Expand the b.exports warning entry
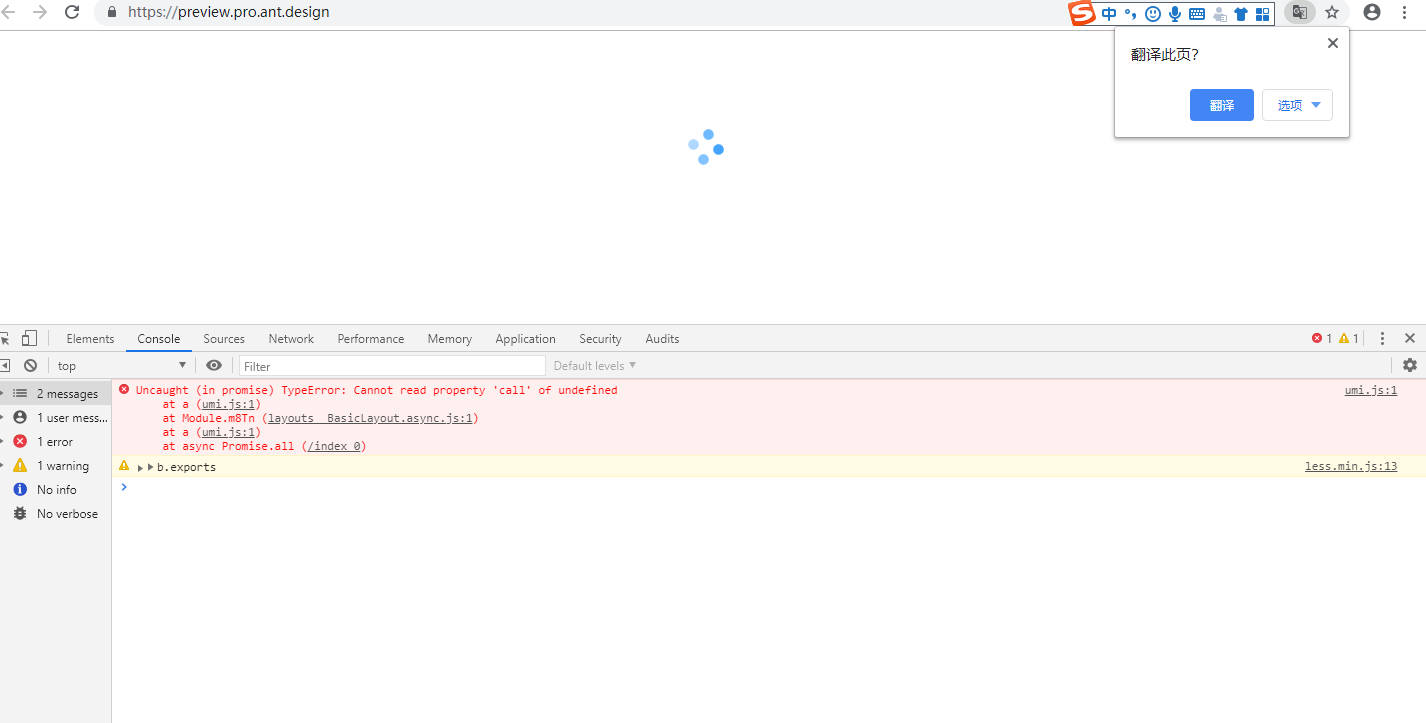The width and height of the screenshot is (1426, 723). click(141, 468)
